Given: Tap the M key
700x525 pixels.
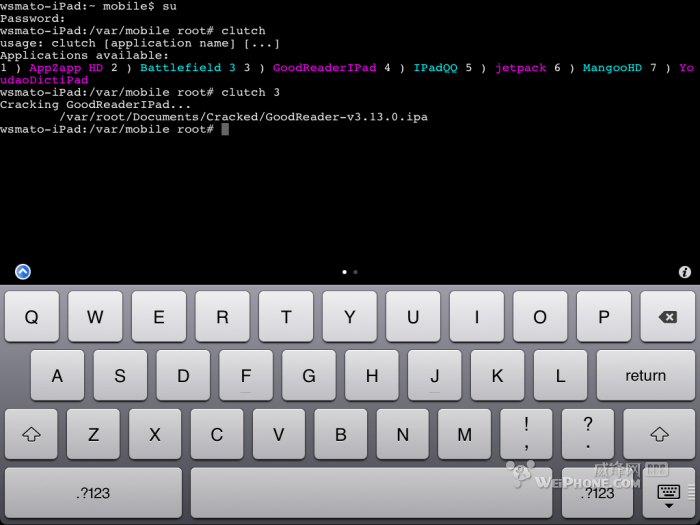Looking at the screenshot, I should coord(464,433).
